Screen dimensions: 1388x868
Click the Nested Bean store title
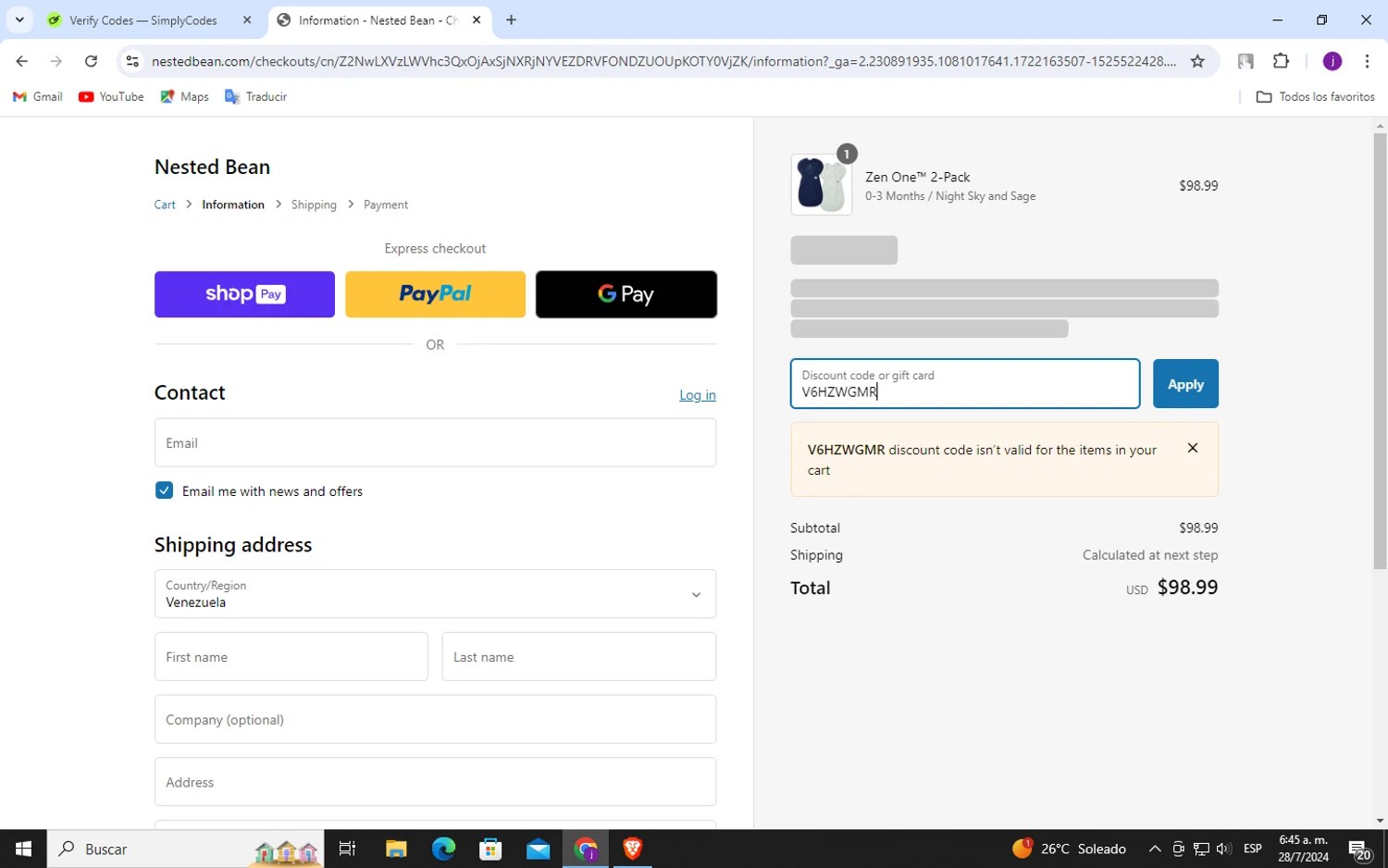tap(212, 167)
